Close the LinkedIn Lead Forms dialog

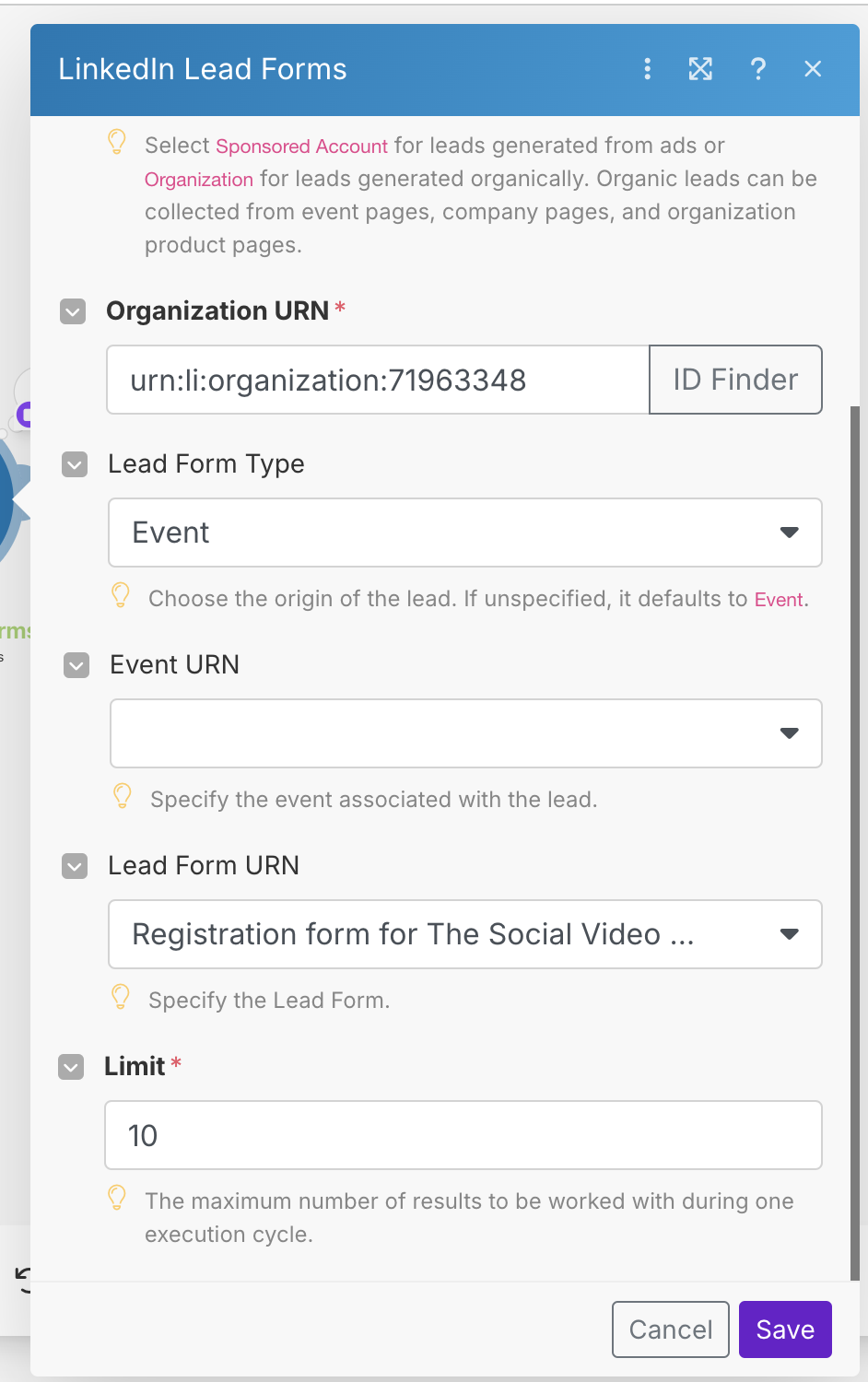813,69
